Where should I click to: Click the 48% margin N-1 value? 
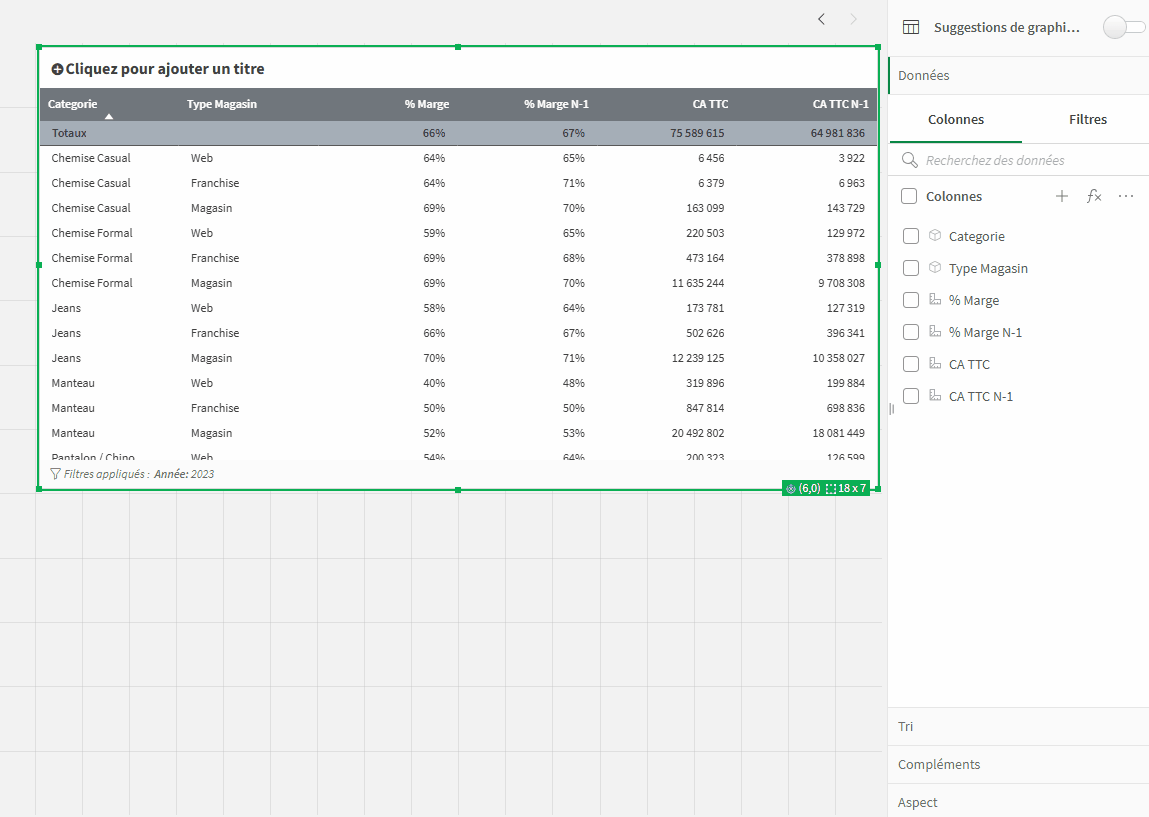[574, 383]
